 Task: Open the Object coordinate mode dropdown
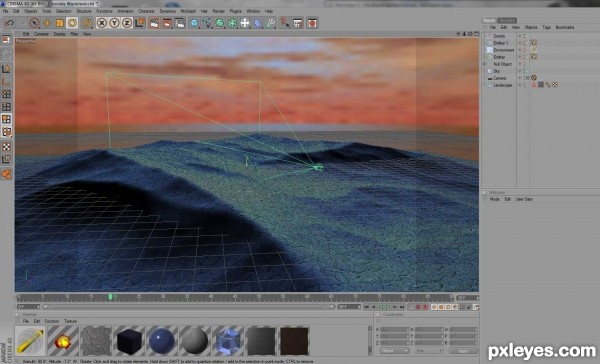coord(394,351)
